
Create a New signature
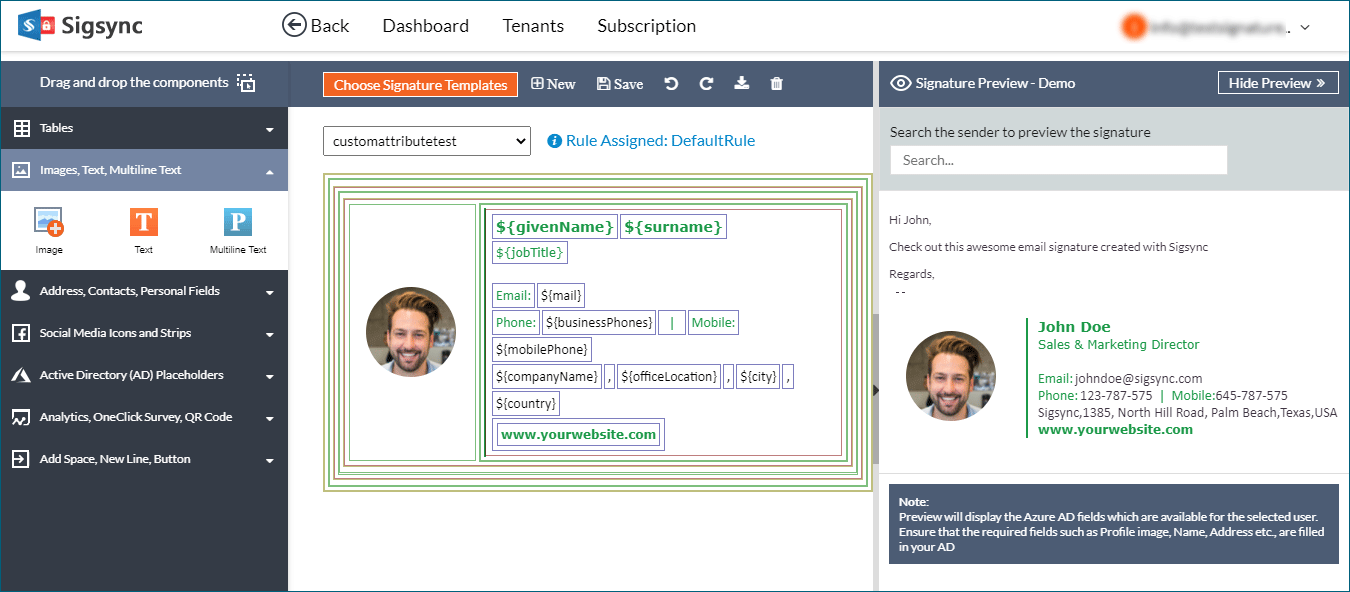[553, 84]
